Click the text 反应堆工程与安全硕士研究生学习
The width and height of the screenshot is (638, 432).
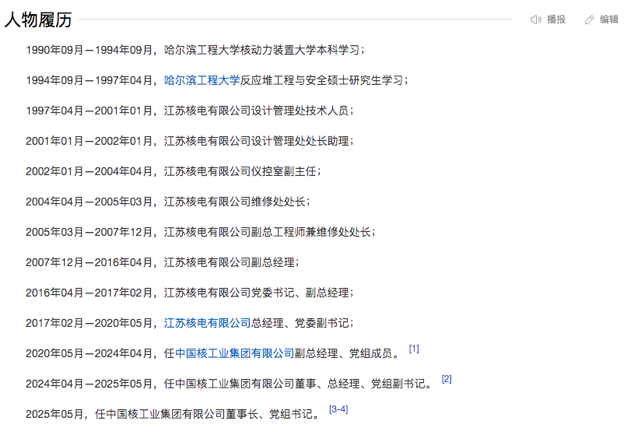tap(321, 80)
